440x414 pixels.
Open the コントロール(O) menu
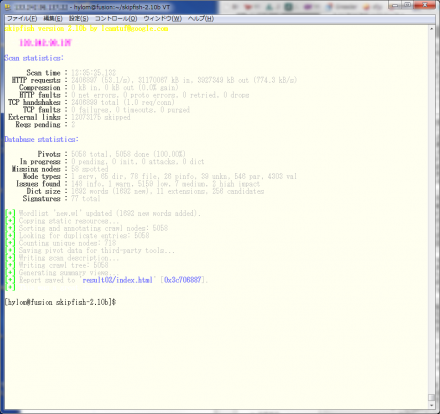pos(116,19)
